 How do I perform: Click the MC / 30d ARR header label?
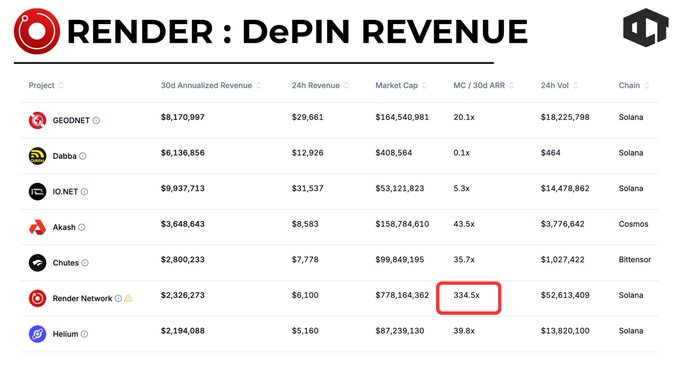tap(479, 85)
